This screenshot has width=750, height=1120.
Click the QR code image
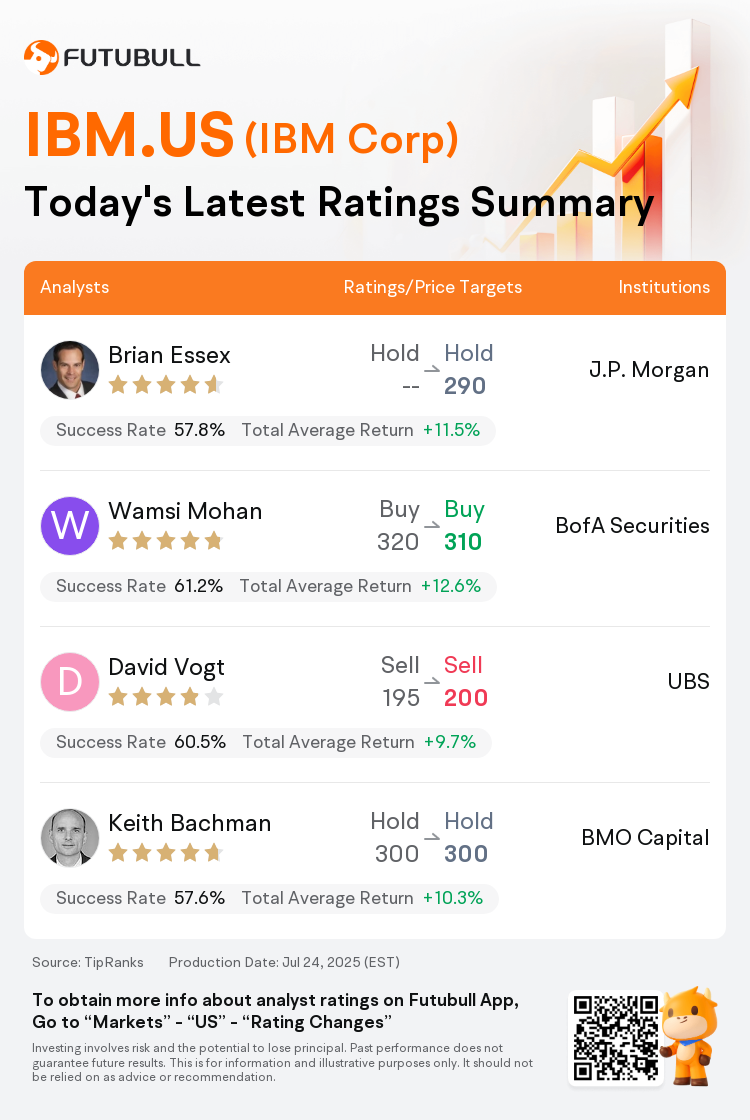click(616, 1038)
